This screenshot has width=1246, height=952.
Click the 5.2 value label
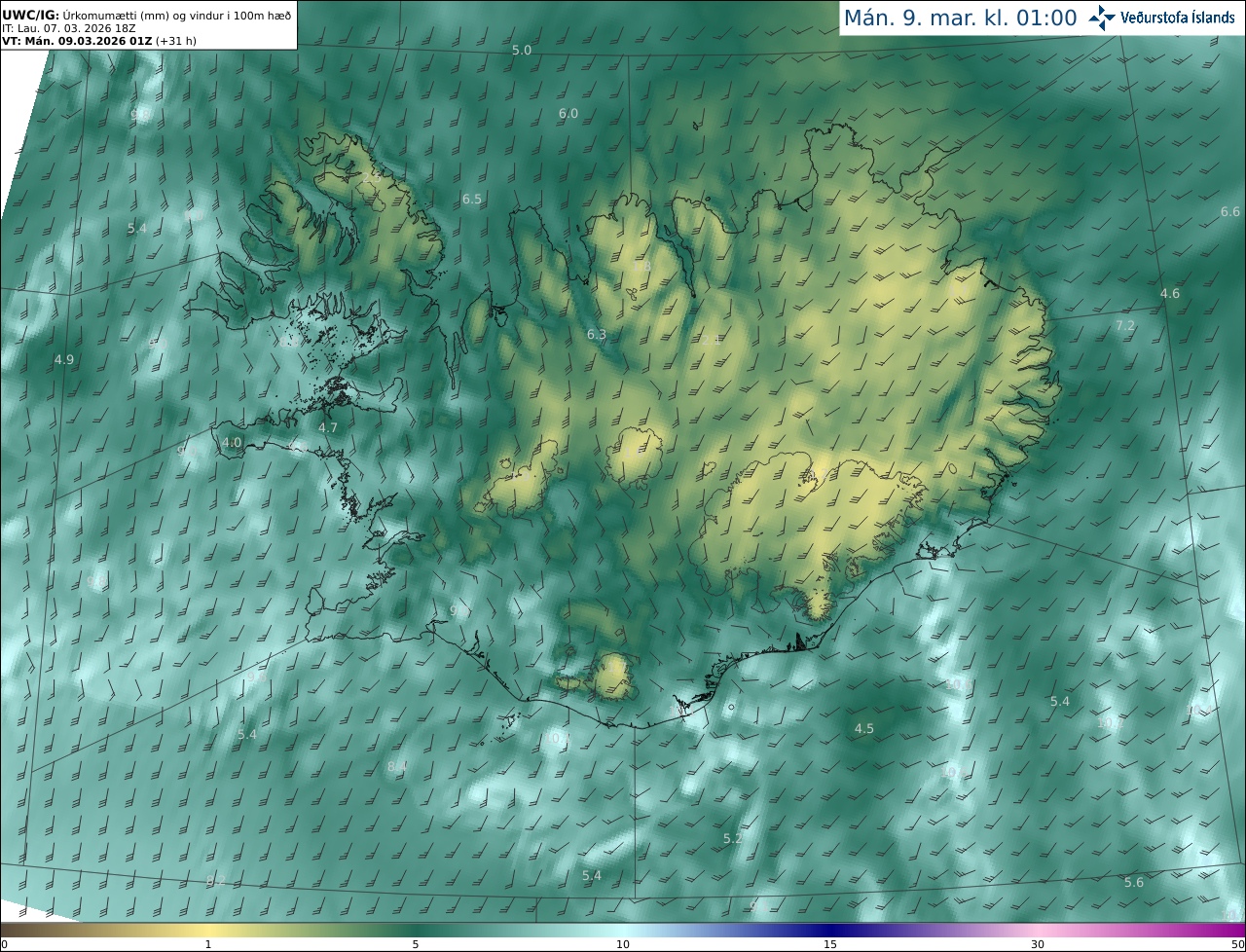coord(733,839)
